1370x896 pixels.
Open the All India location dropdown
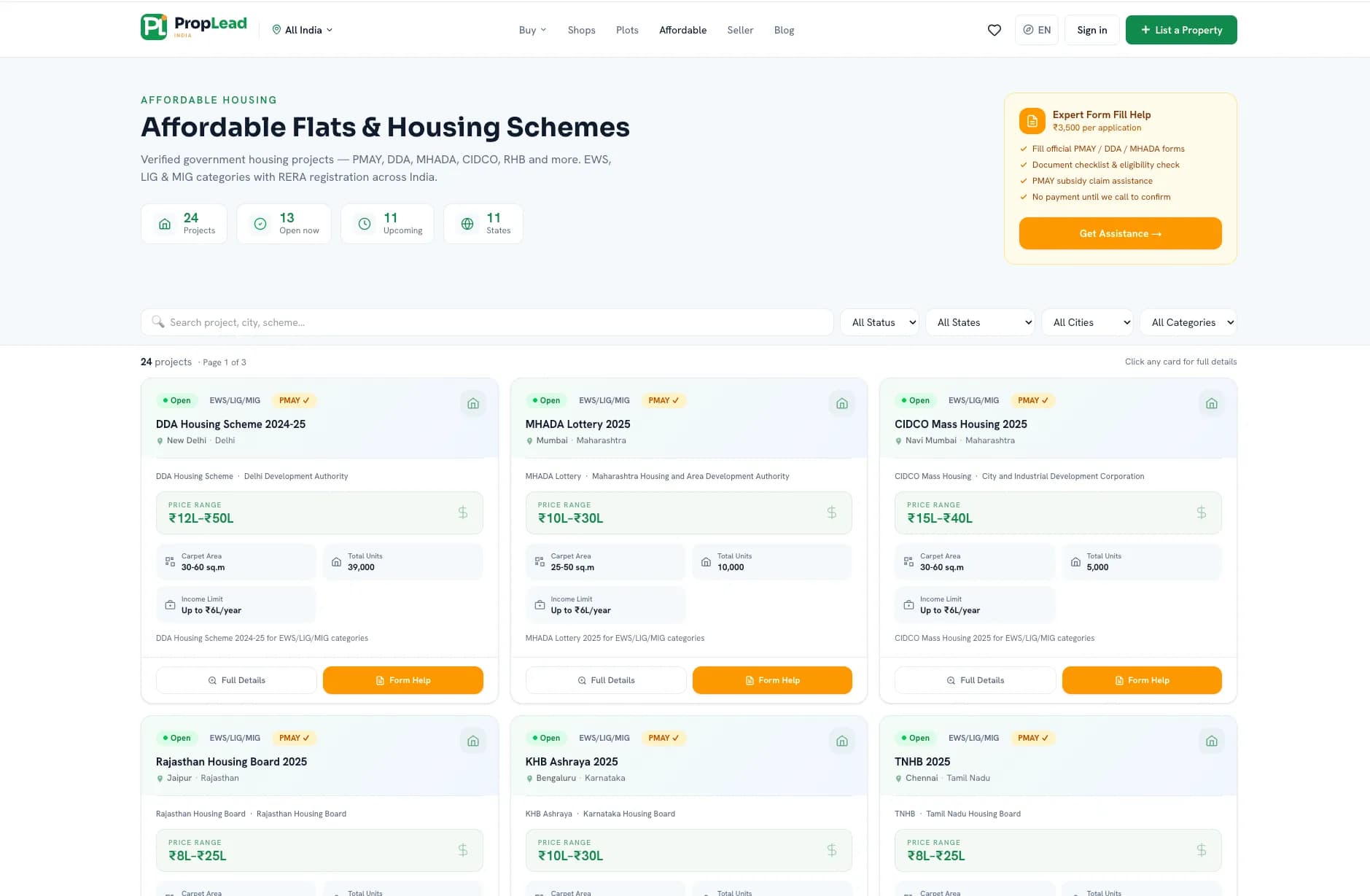click(303, 30)
